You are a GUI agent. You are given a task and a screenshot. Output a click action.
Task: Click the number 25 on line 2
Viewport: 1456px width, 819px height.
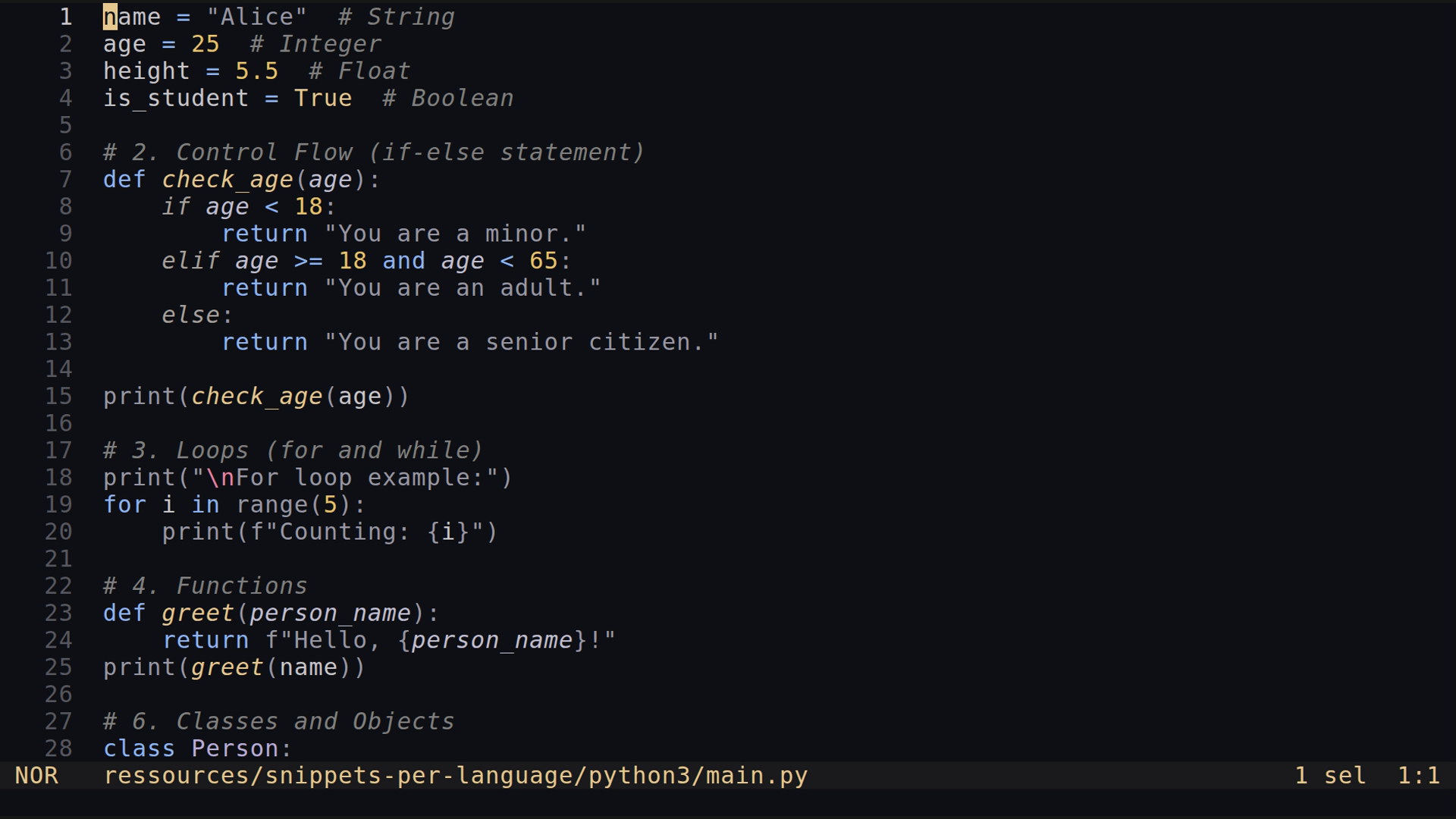click(206, 44)
